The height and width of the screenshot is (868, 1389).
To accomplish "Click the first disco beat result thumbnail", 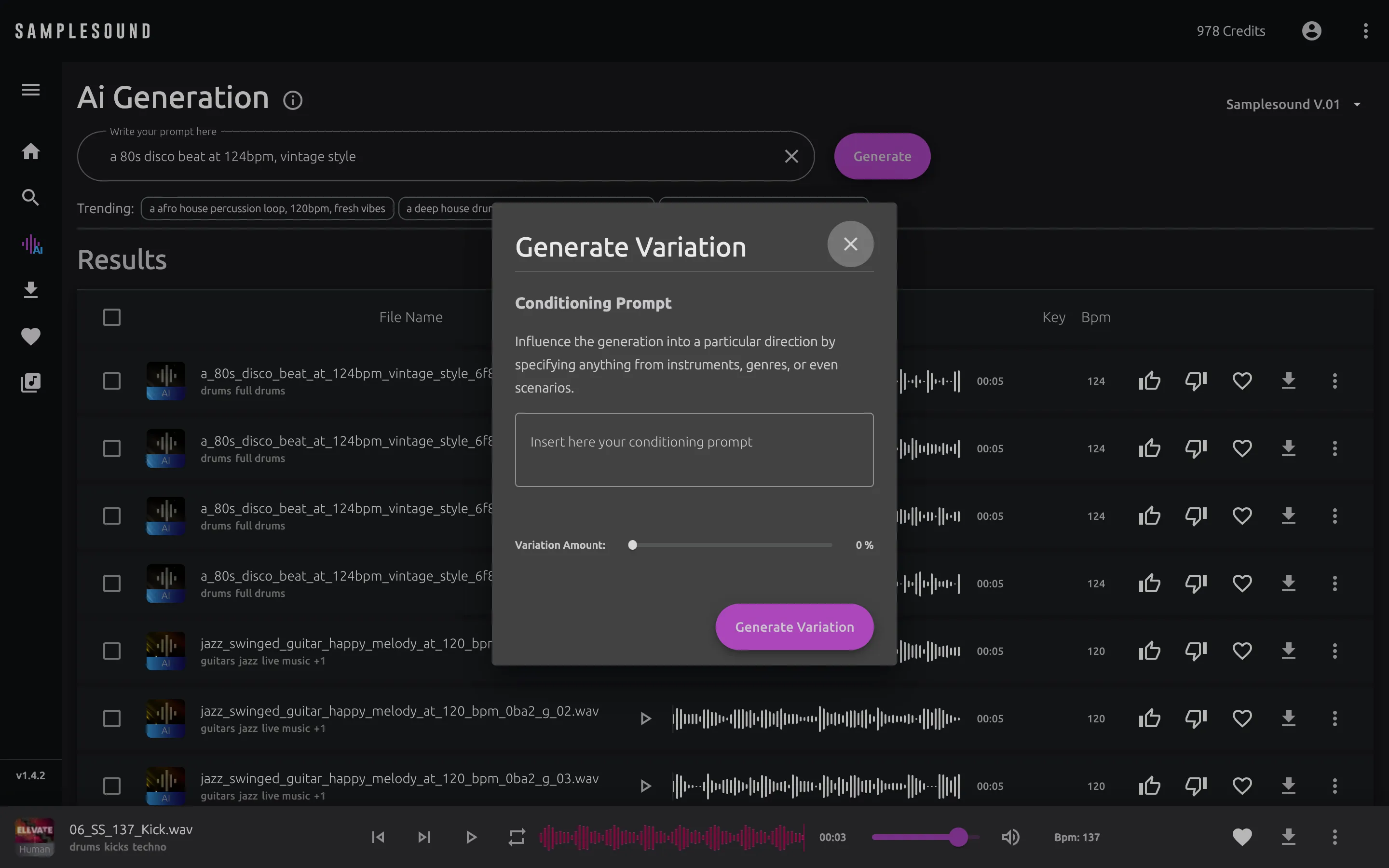I will click(165, 380).
